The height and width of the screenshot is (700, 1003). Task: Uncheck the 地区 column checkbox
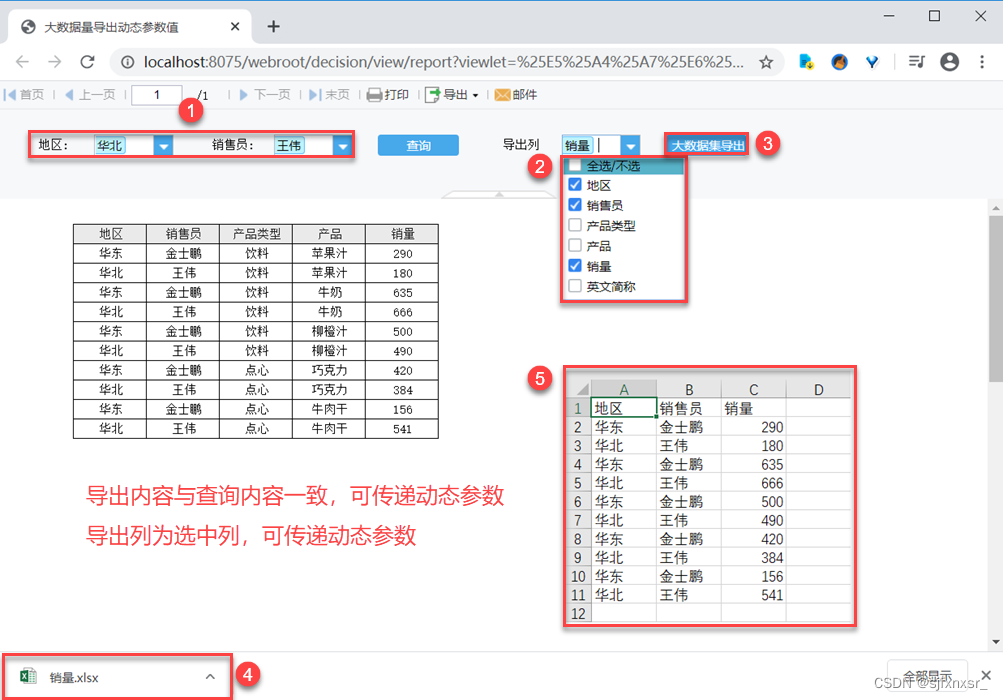575,185
